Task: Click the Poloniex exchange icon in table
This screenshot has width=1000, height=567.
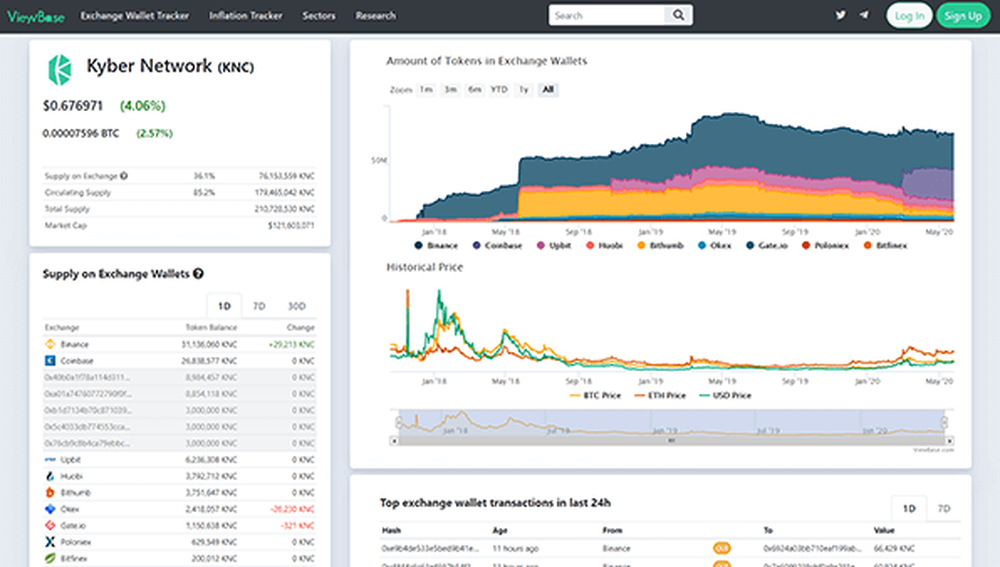Action: pyautogui.click(x=50, y=542)
